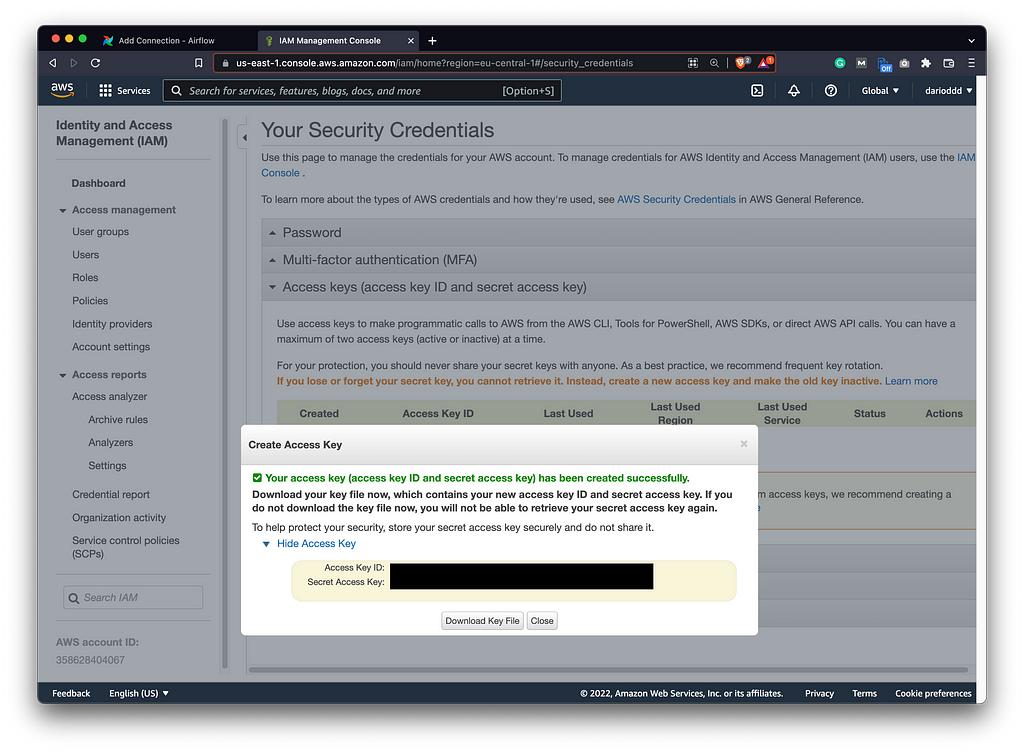Open Cookie preferences in the footer
Screen dimensions: 1024x753
pos(933,693)
